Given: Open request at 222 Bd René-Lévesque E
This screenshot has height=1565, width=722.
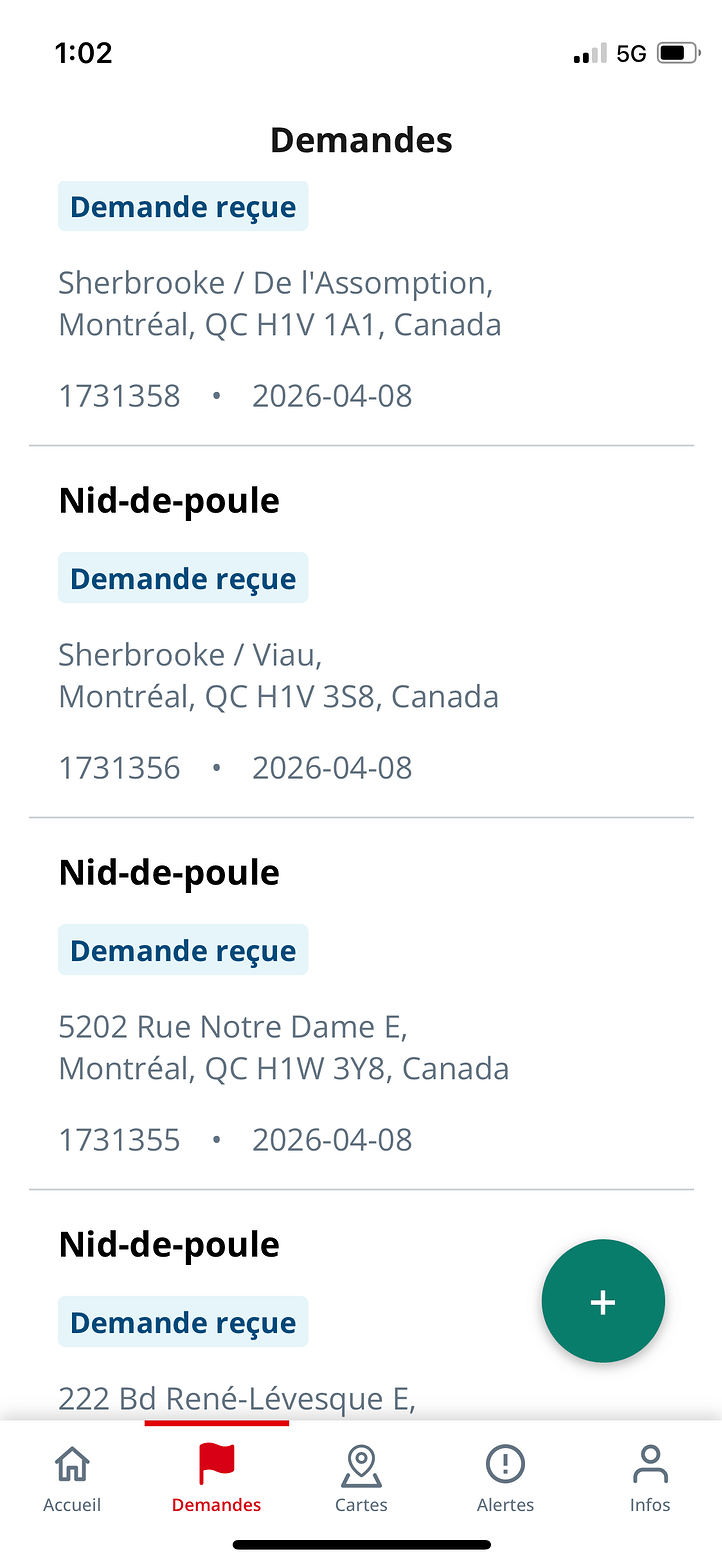Looking at the screenshot, I should pyautogui.click(x=237, y=1398).
